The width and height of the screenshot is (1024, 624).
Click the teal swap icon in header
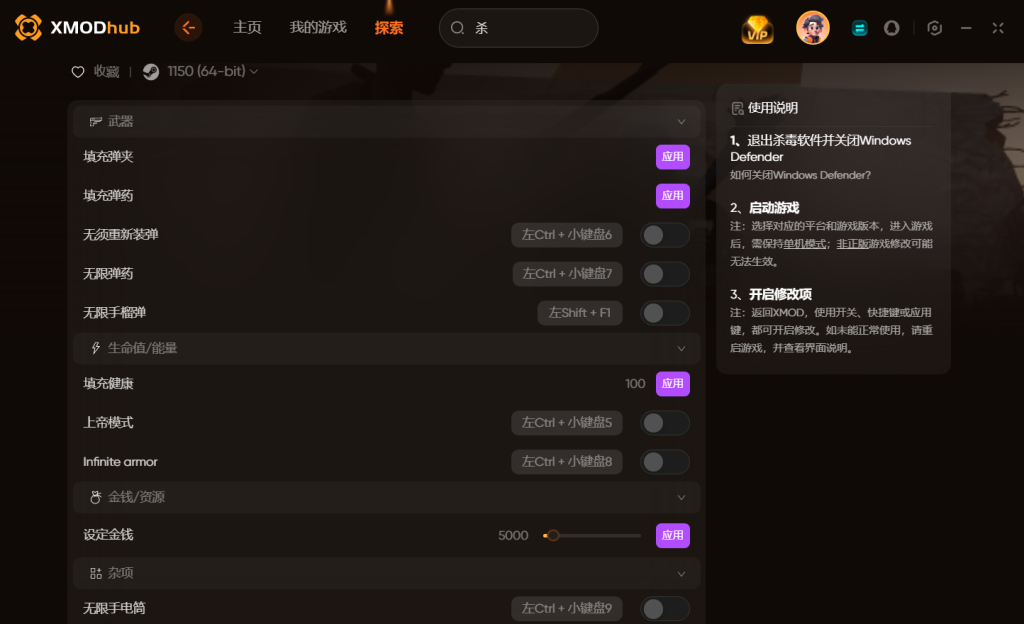[x=859, y=28]
